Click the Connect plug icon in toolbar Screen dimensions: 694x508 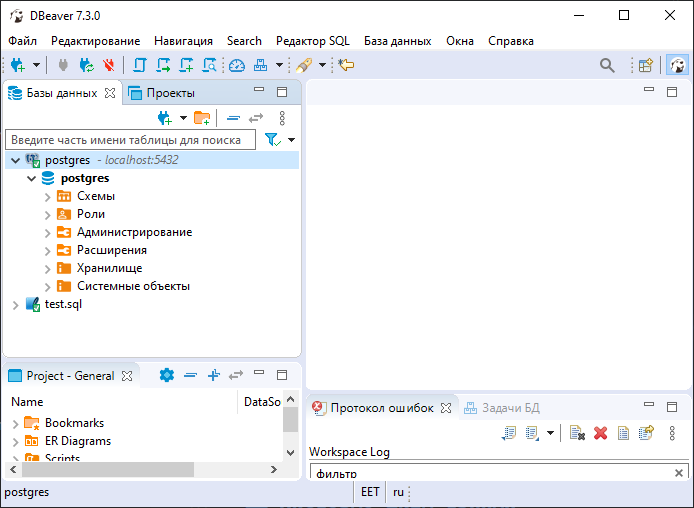[x=63, y=65]
